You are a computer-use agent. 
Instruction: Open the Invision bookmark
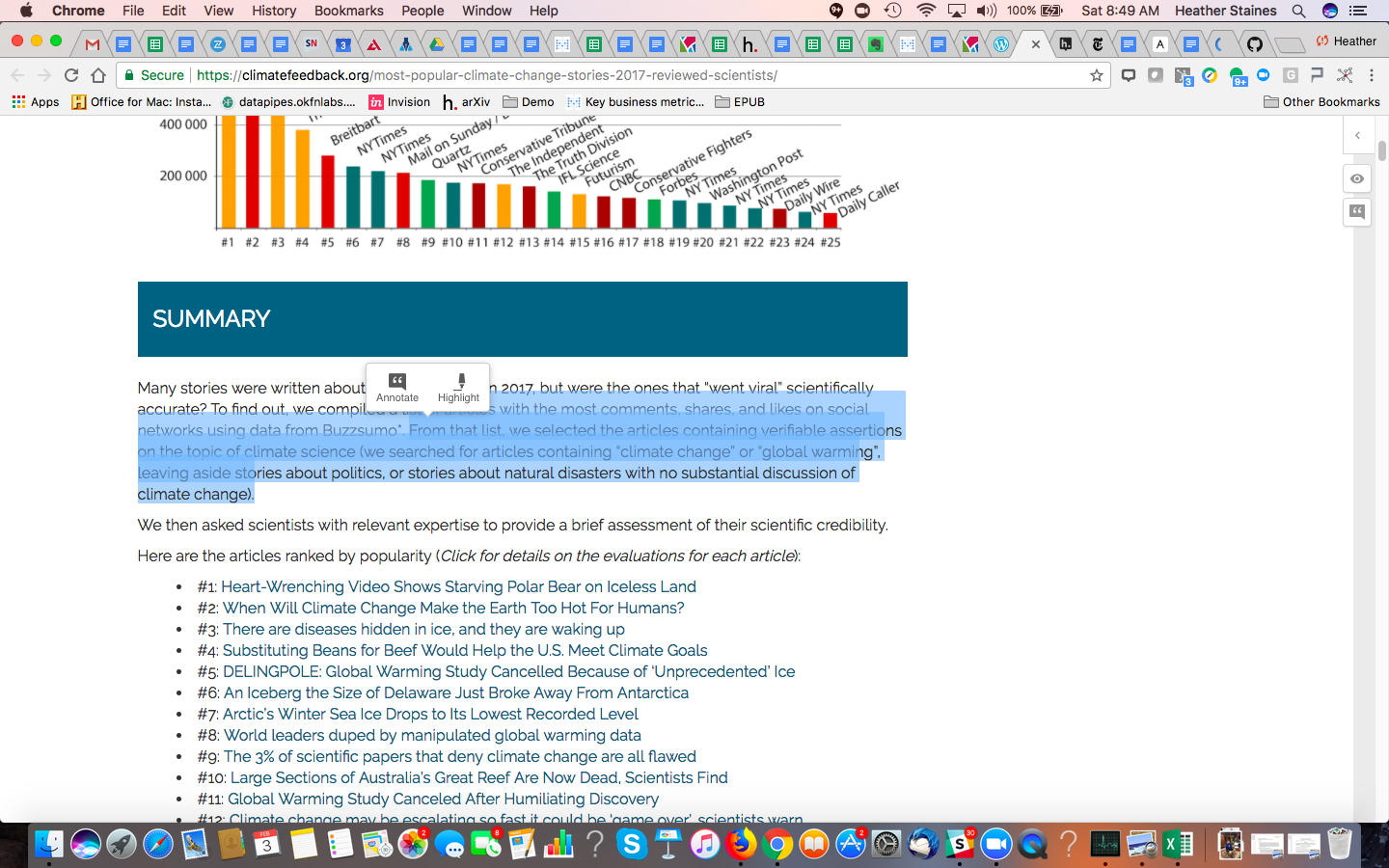click(399, 102)
